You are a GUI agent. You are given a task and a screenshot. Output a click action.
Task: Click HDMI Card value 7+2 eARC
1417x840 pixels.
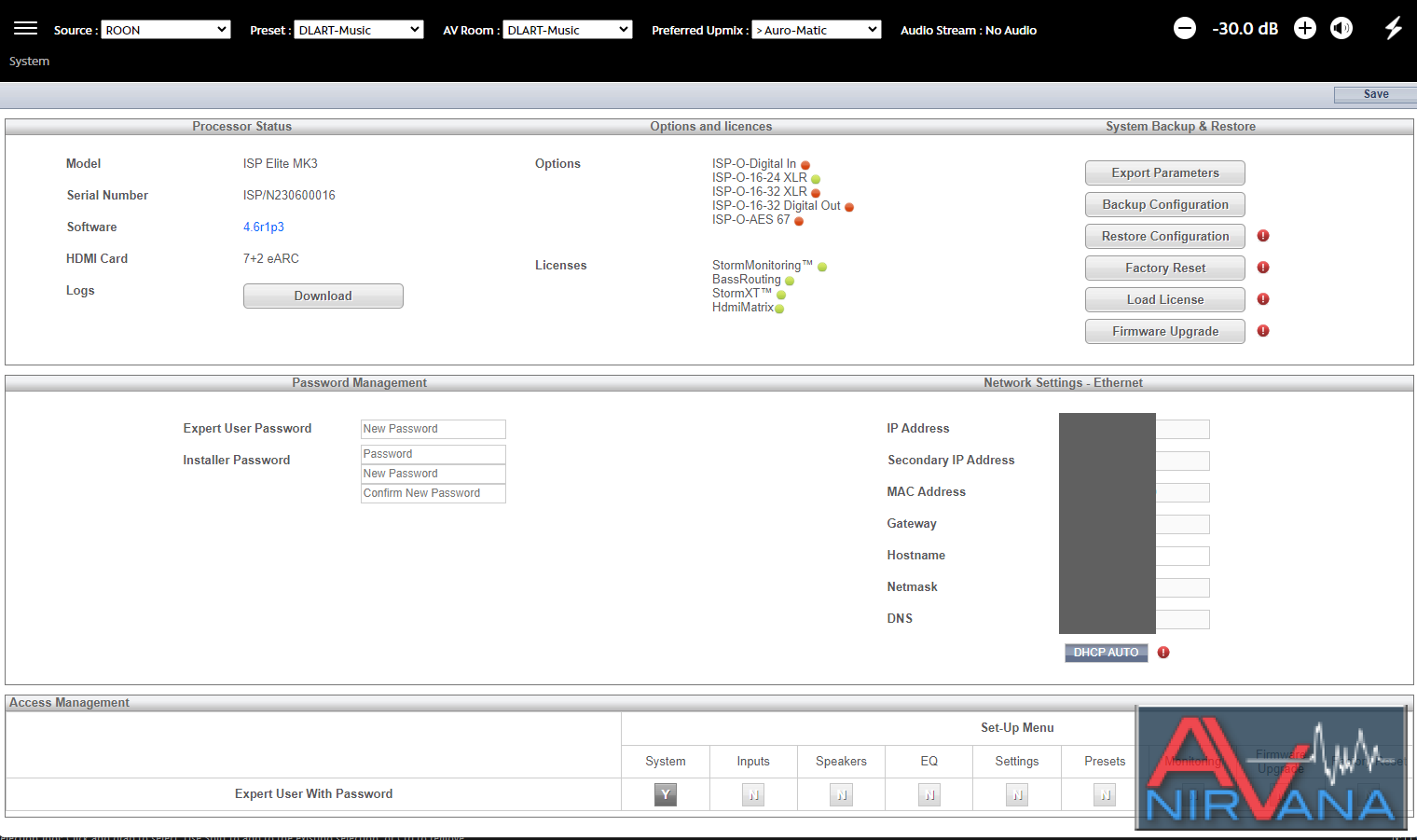click(271, 258)
